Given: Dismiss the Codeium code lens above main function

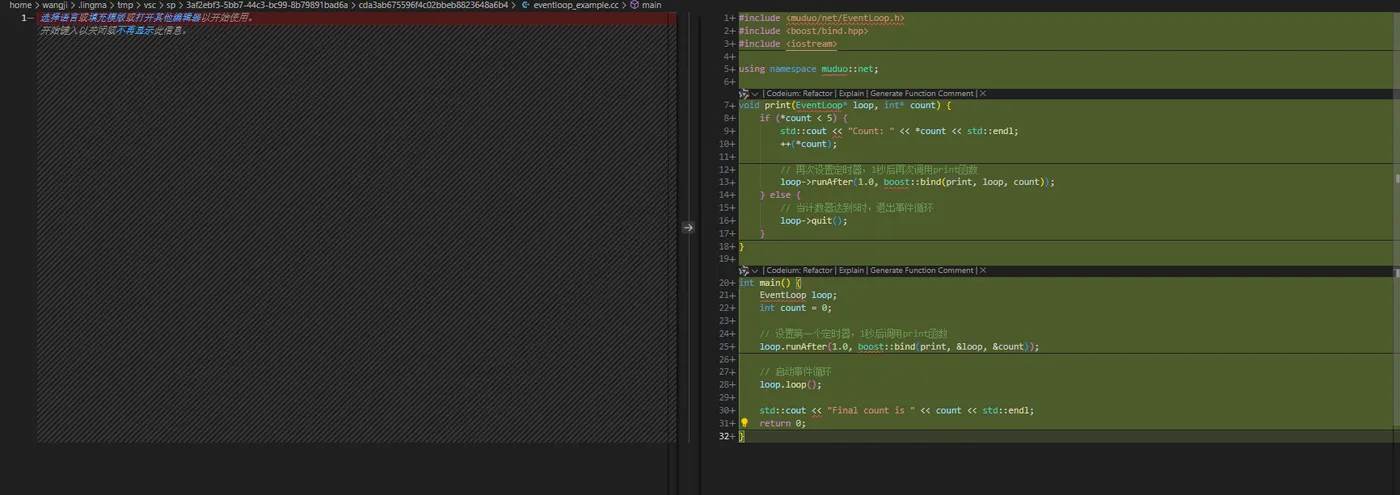Looking at the screenshot, I should [983, 270].
